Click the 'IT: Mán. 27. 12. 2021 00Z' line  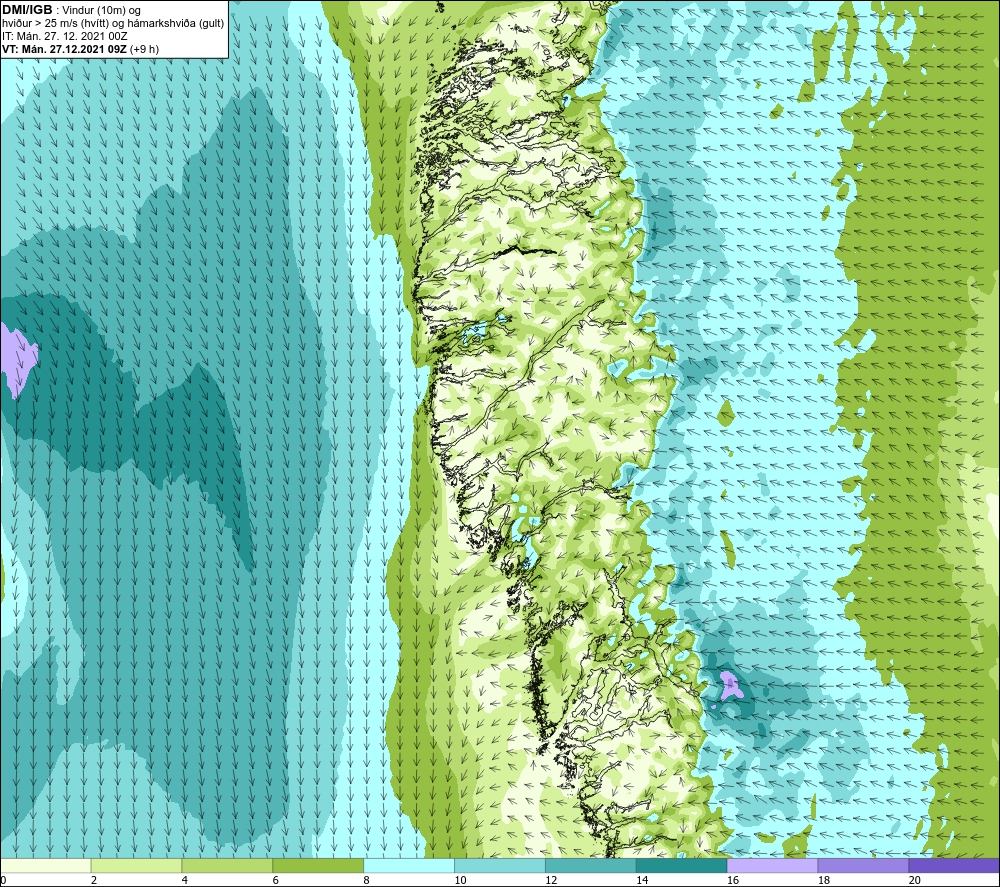click(x=64, y=36)
